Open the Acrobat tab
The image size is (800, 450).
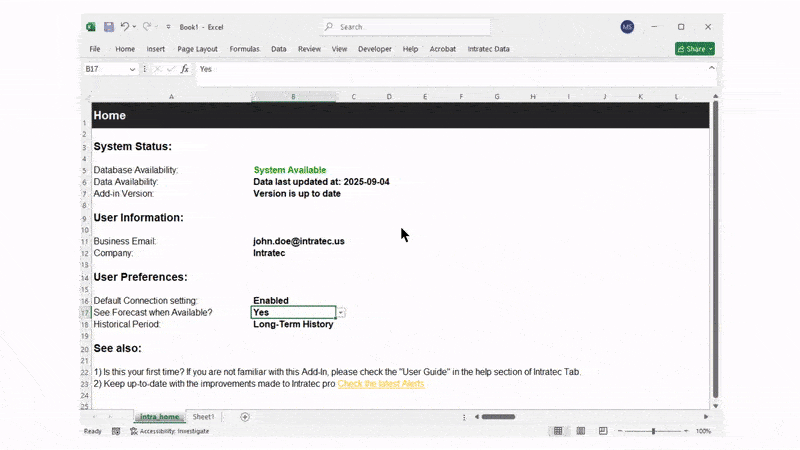coord(443,49)
